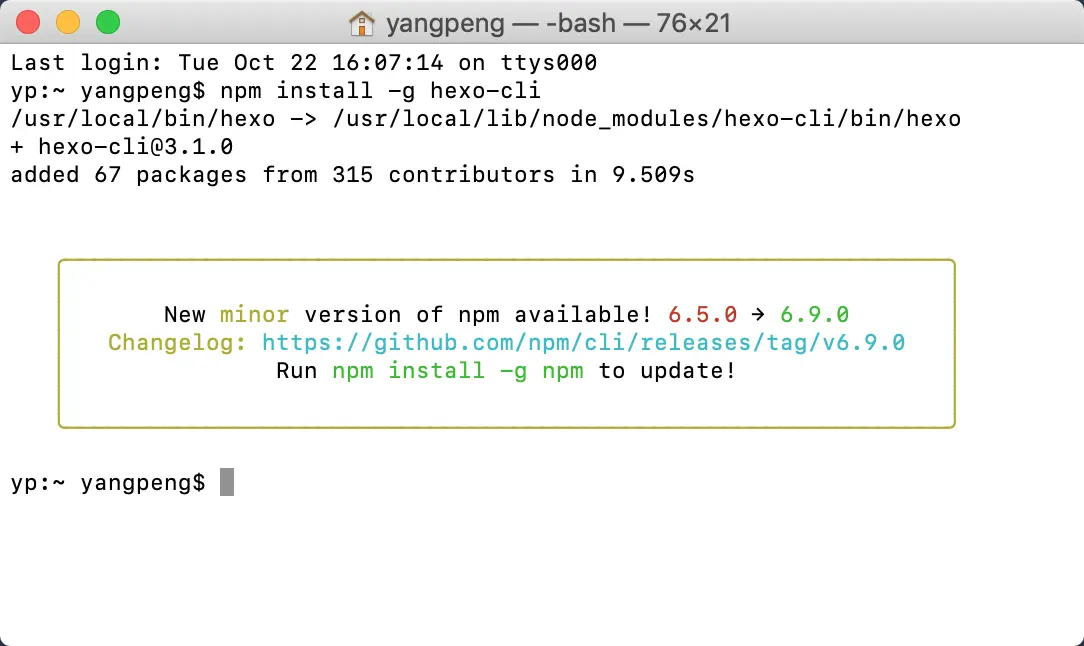
Task: Click the terminal cursor block at the prompt
Action: click(227, 482)
